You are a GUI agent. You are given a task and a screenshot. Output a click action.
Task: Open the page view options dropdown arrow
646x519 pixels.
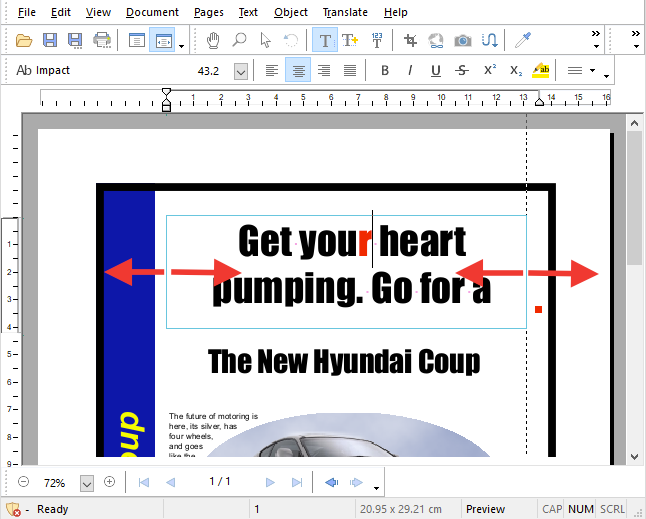181,46
